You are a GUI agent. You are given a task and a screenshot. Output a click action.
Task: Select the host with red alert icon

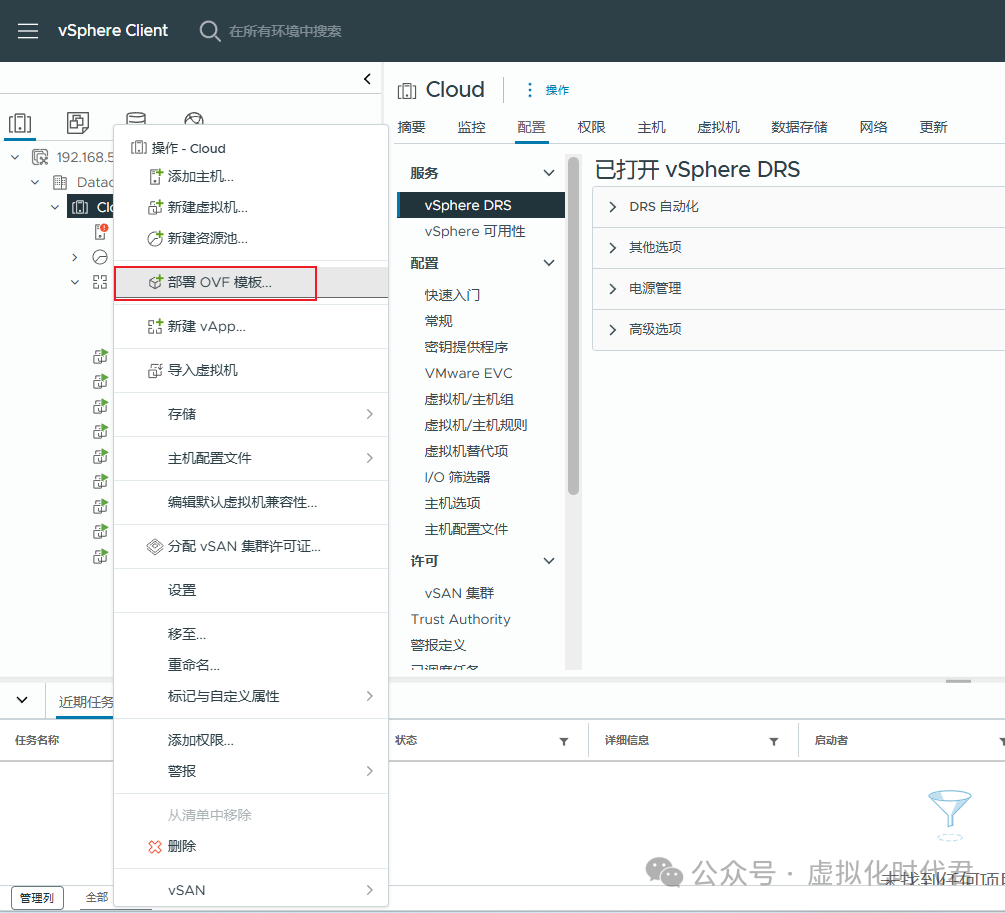[x=101, y=231]
